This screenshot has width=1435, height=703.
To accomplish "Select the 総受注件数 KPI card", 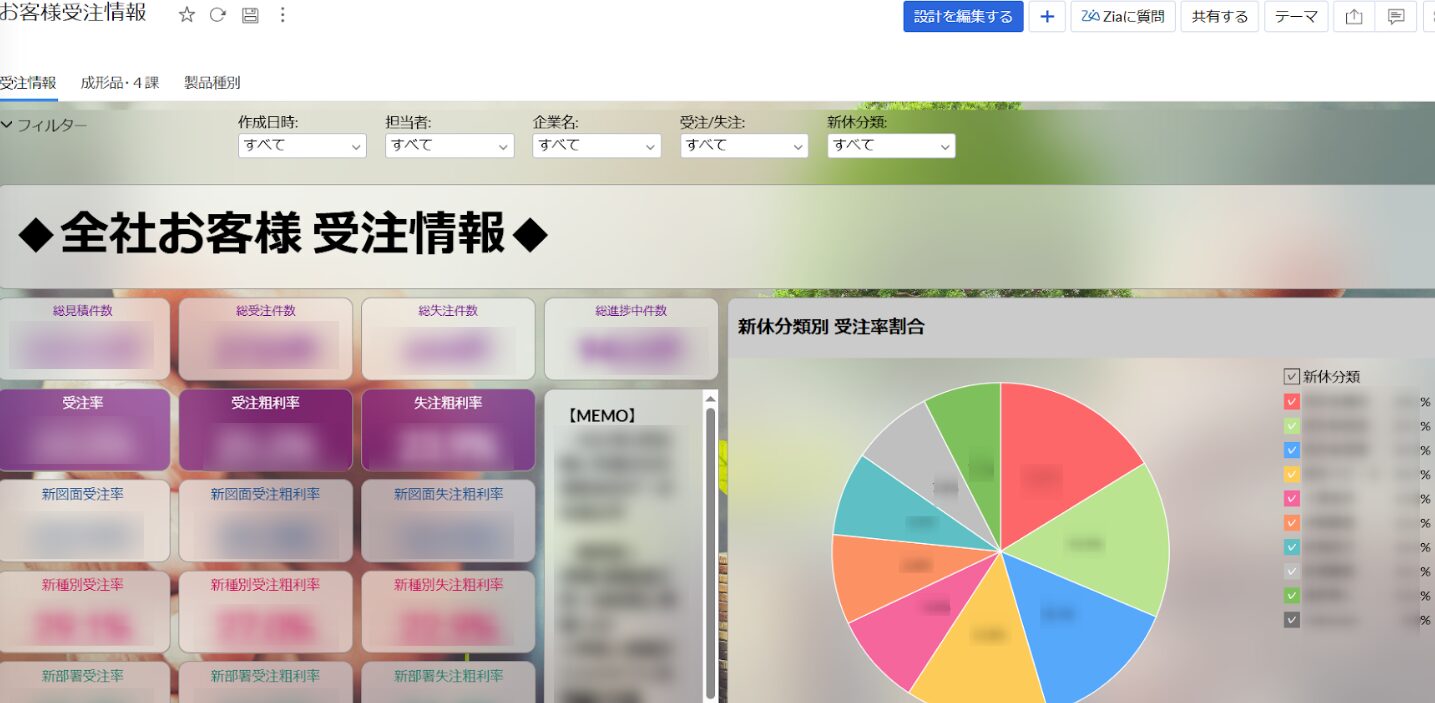I will [x=266, y=339].
